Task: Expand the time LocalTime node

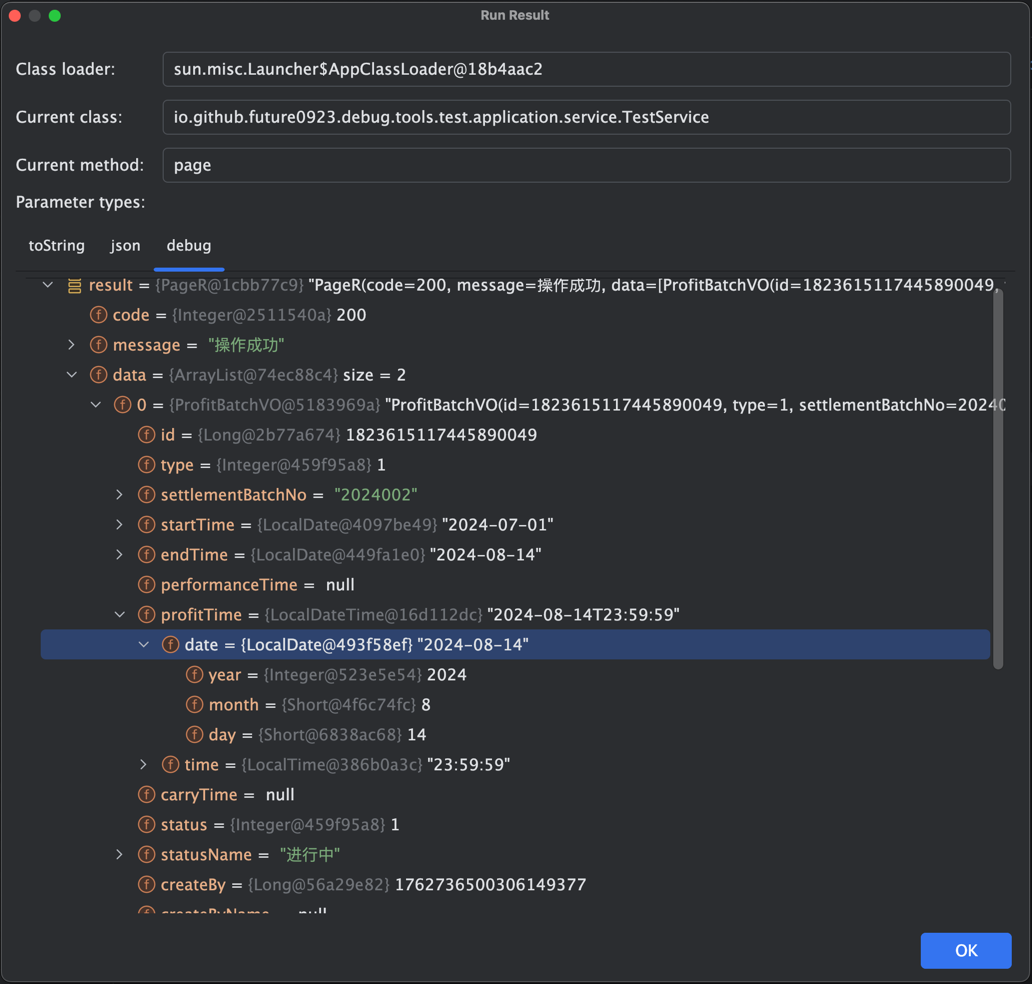Action: tap(144, 765)
